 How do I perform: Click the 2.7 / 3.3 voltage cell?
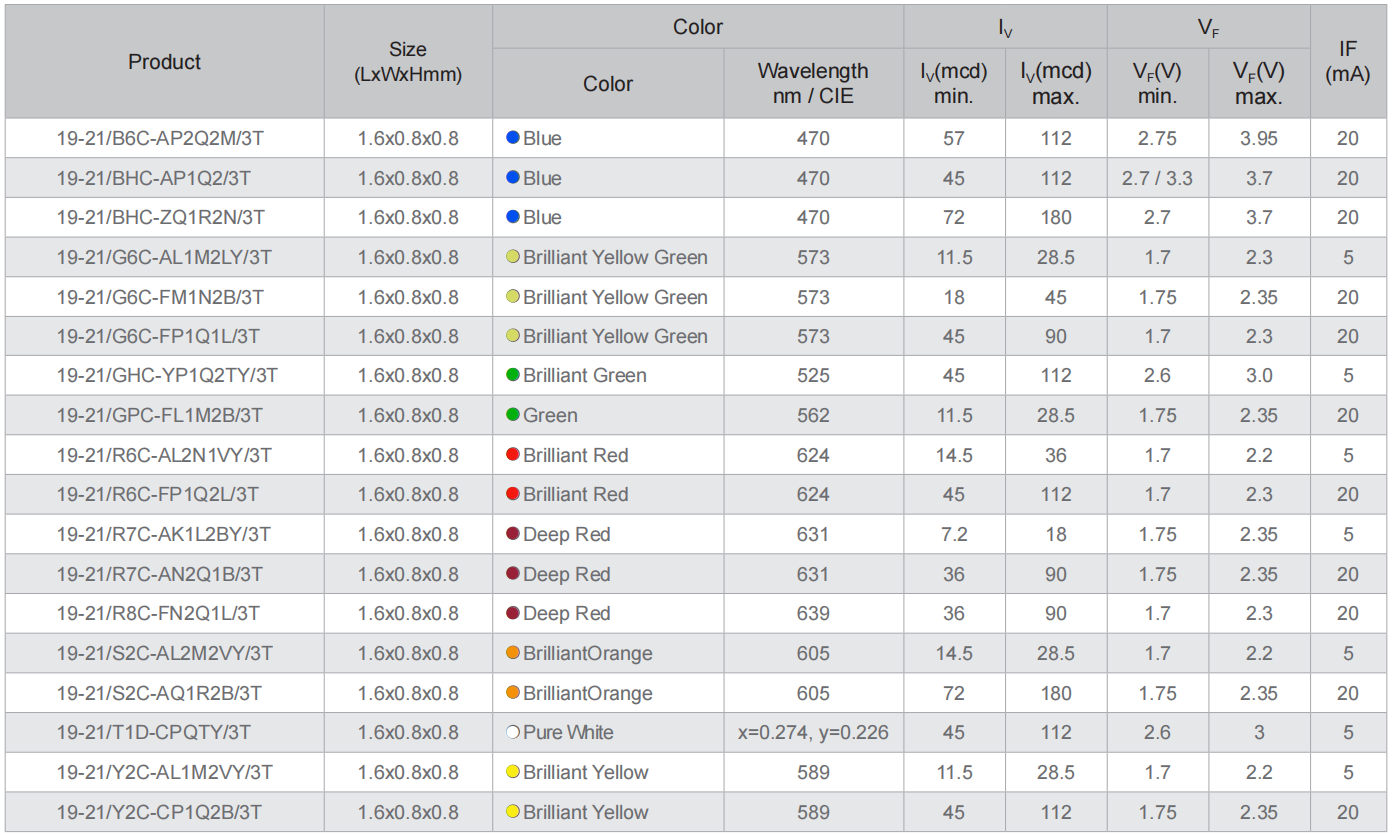1157,178
